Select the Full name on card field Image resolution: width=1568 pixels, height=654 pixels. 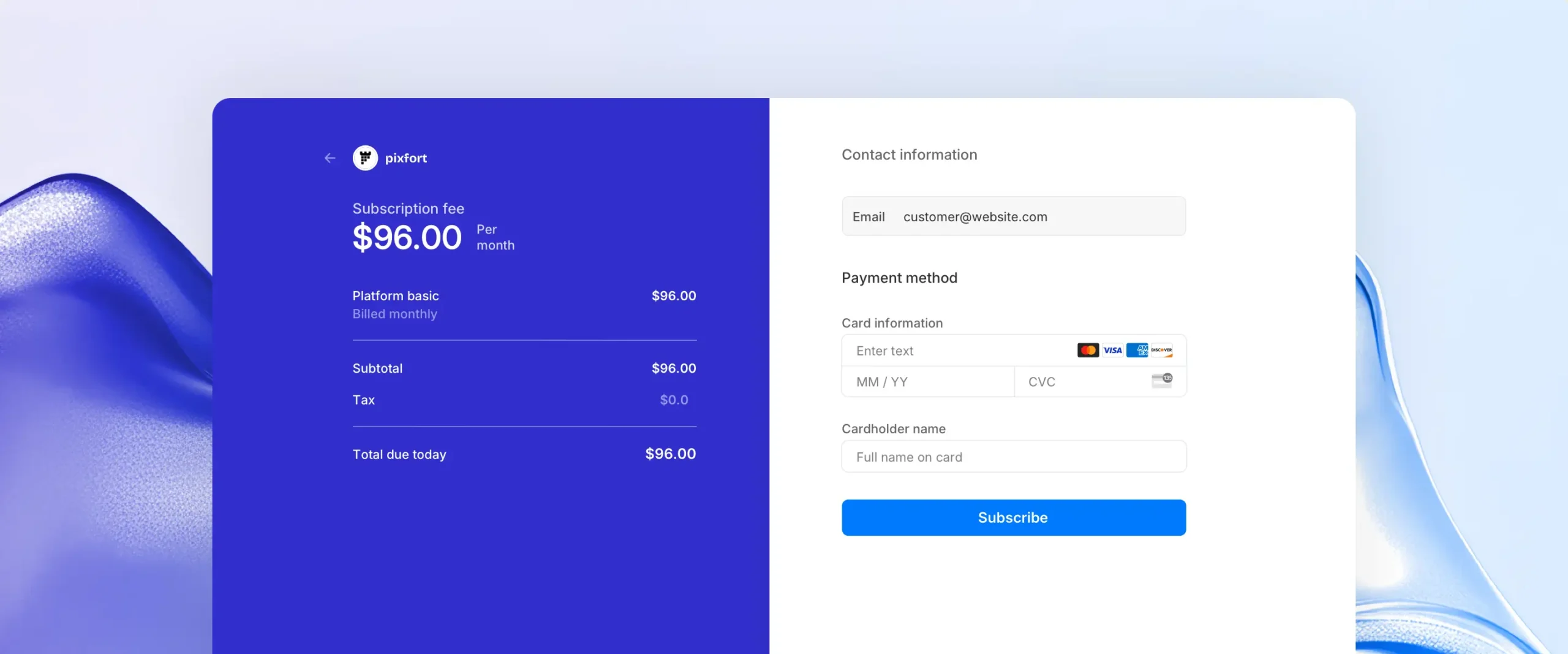pos(1014,457)
